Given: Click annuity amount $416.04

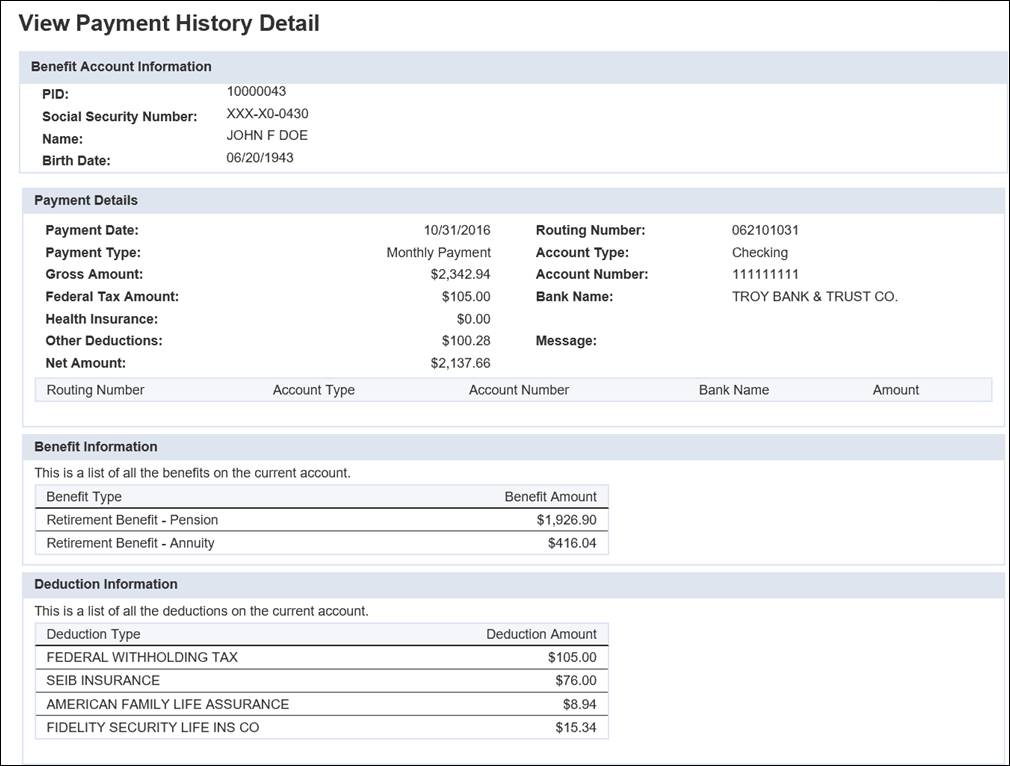Looking at the screenshot, I should (x=572, y=543).
